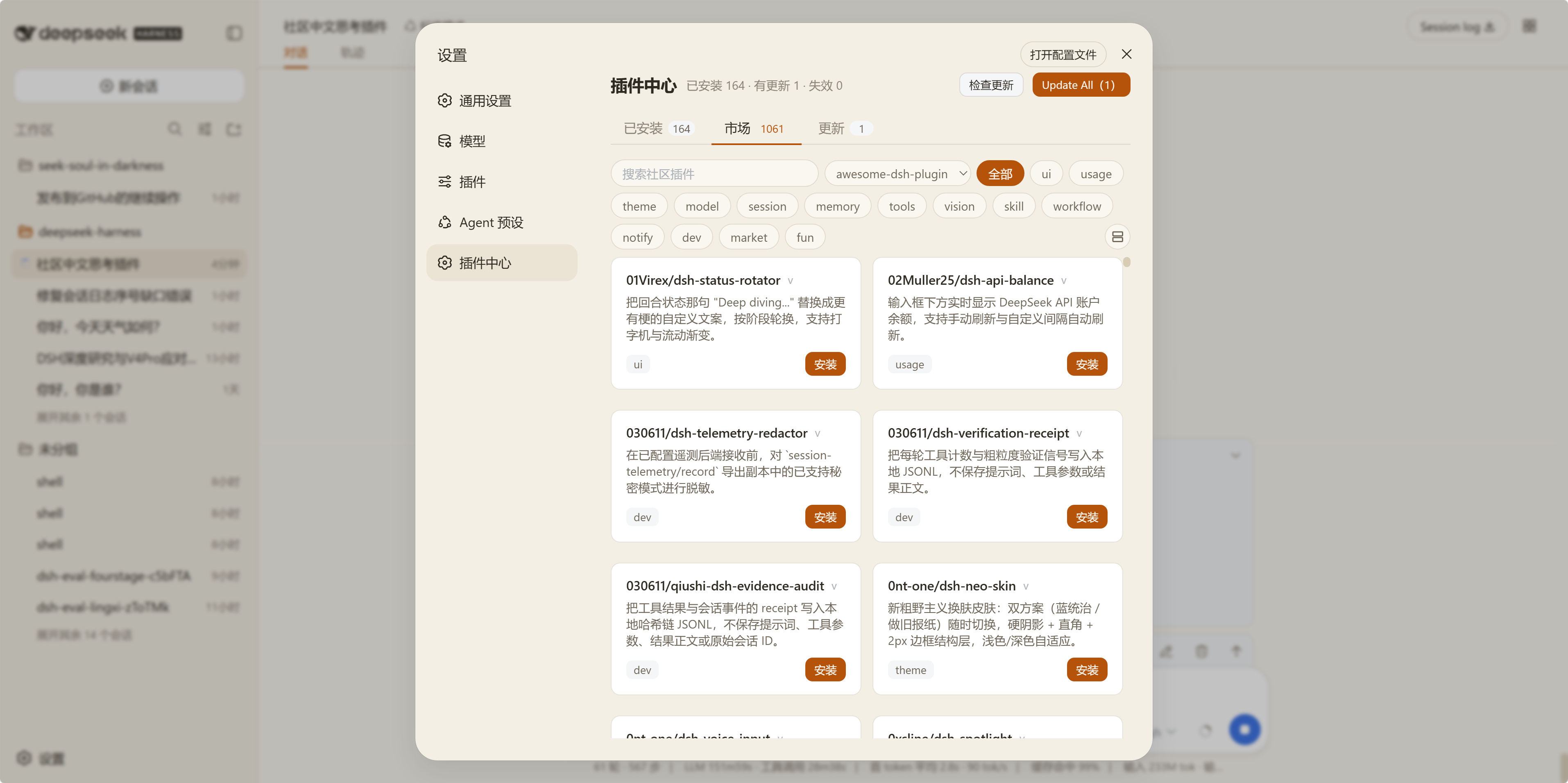Open the 通用设置 settings section

click(x=501, y=100)
